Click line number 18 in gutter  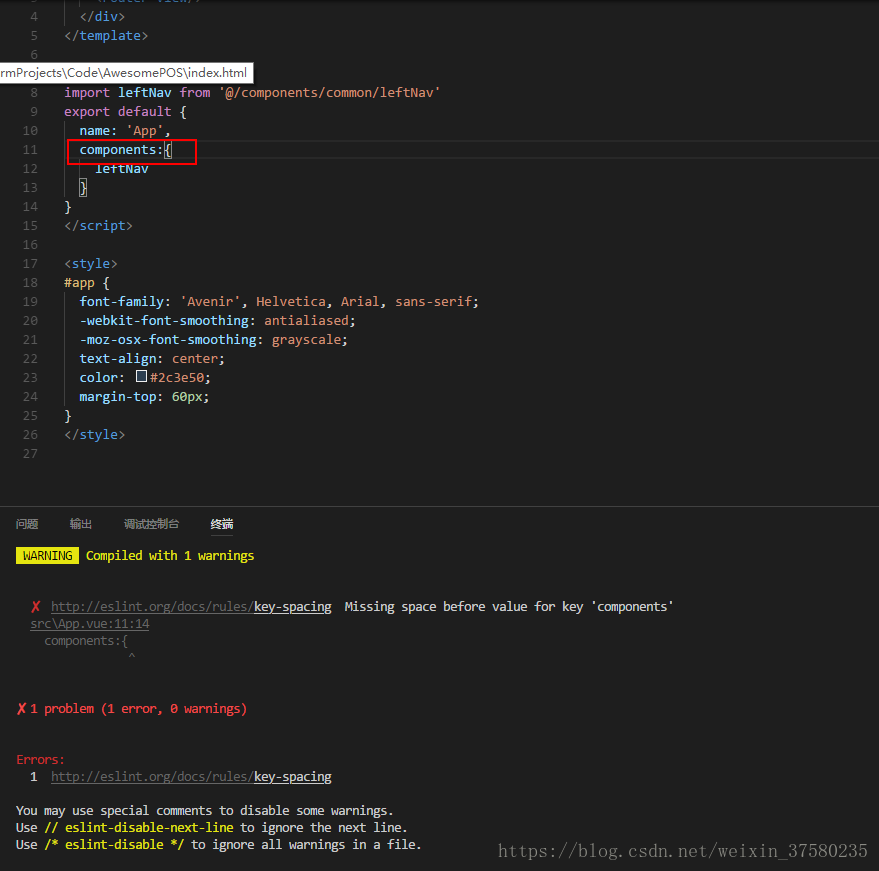(30, 282)
